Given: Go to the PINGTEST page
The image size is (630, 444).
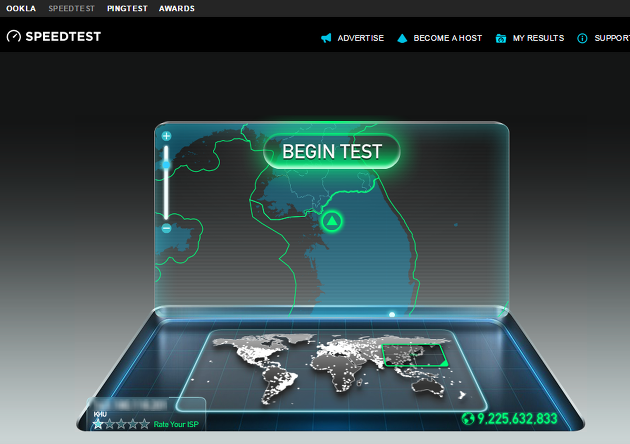Looking at the screenshot, I should point(127,8).
